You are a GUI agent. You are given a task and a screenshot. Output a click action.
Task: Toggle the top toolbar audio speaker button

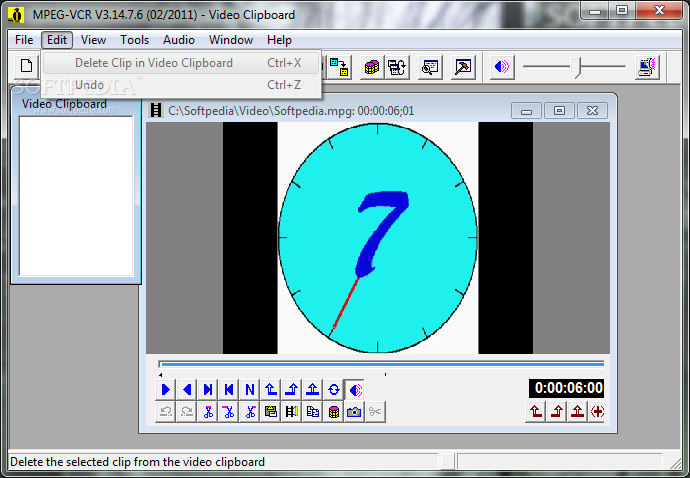pyautogui.click(x=502, y=67)
